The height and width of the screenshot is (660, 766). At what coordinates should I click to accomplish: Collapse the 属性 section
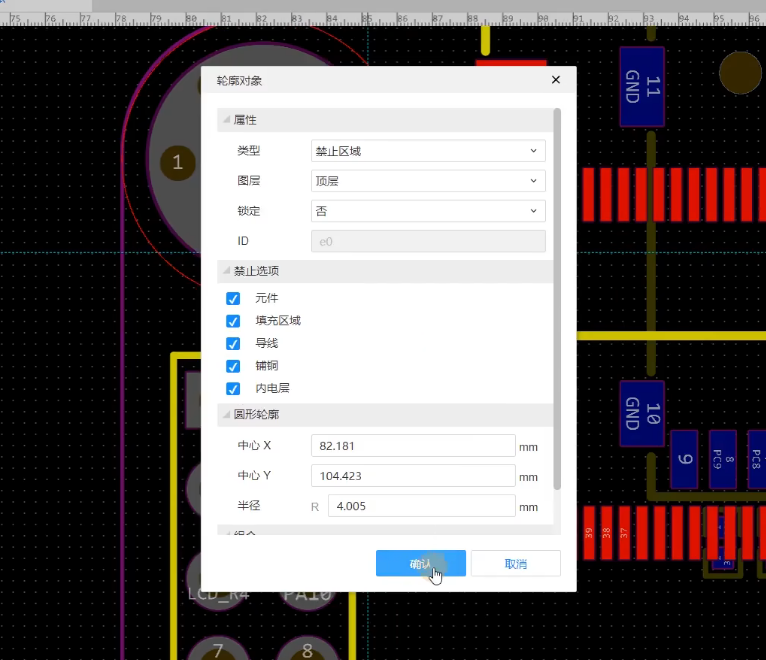(226, 120)
